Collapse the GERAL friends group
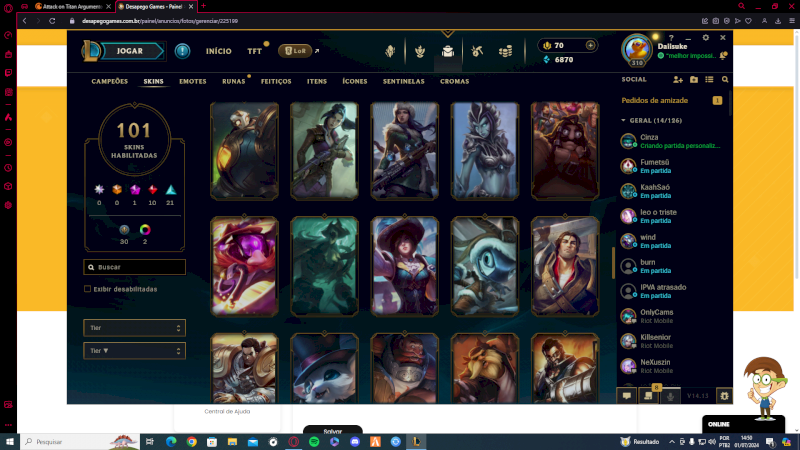The image size is (800, 450). [623, 120]
